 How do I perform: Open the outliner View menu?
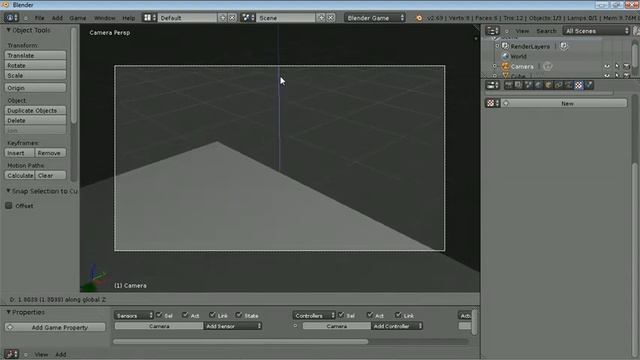522,31
